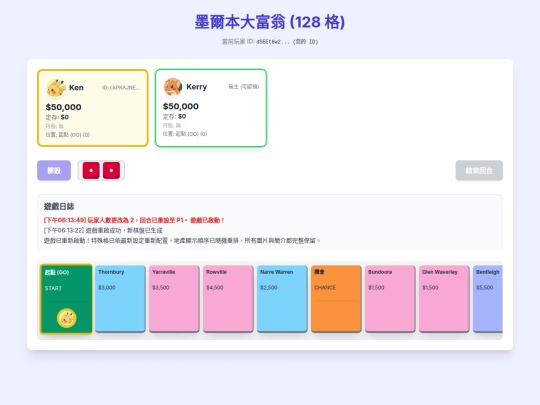This screenshot has width=540, height=405.
Task: Open the Rowville property tile
Action: [x=228, y=299]
